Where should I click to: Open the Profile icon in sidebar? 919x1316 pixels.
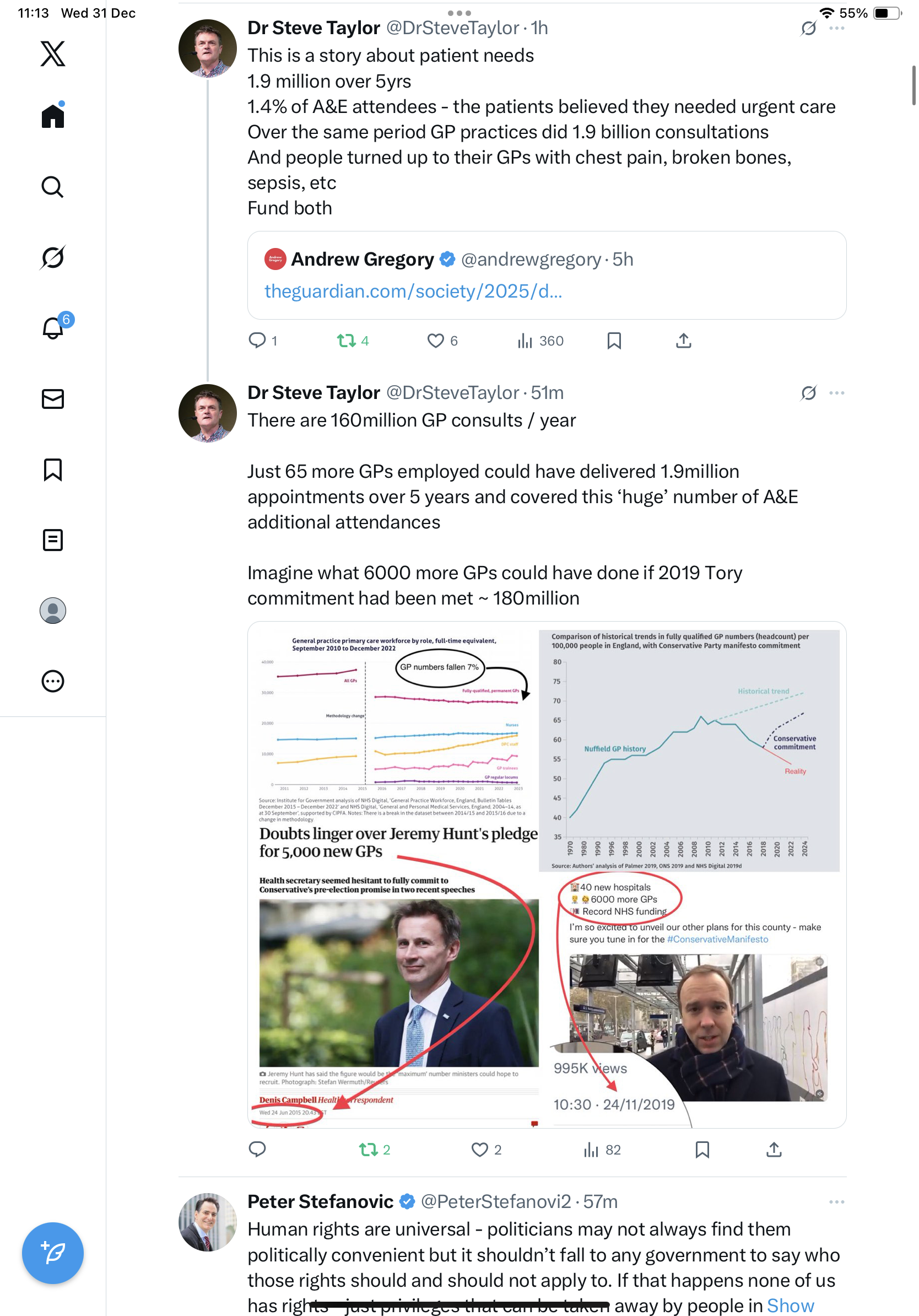point(53,611)
